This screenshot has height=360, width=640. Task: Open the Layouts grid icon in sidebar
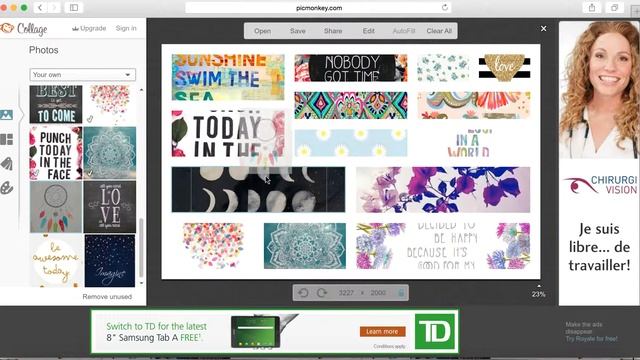[7, 140]
